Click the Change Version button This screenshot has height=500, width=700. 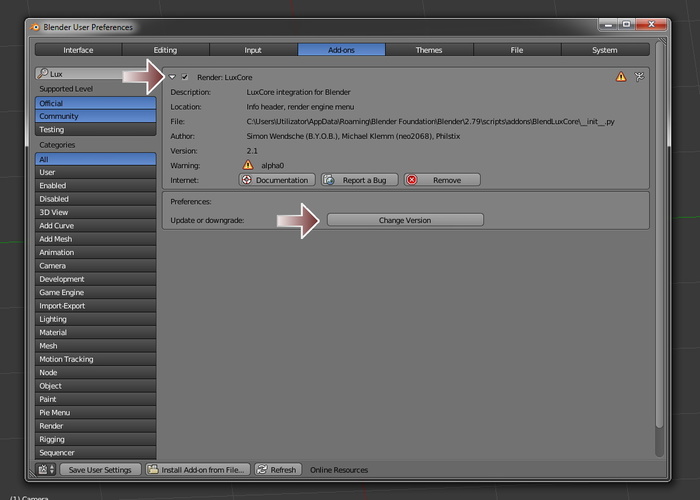pyautogui.click(x=405, y=220)
